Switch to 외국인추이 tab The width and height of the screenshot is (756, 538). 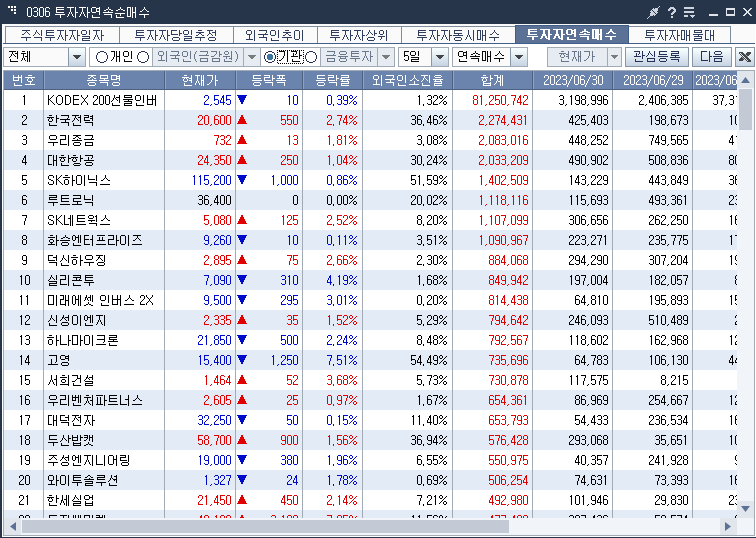pos(275,35)
